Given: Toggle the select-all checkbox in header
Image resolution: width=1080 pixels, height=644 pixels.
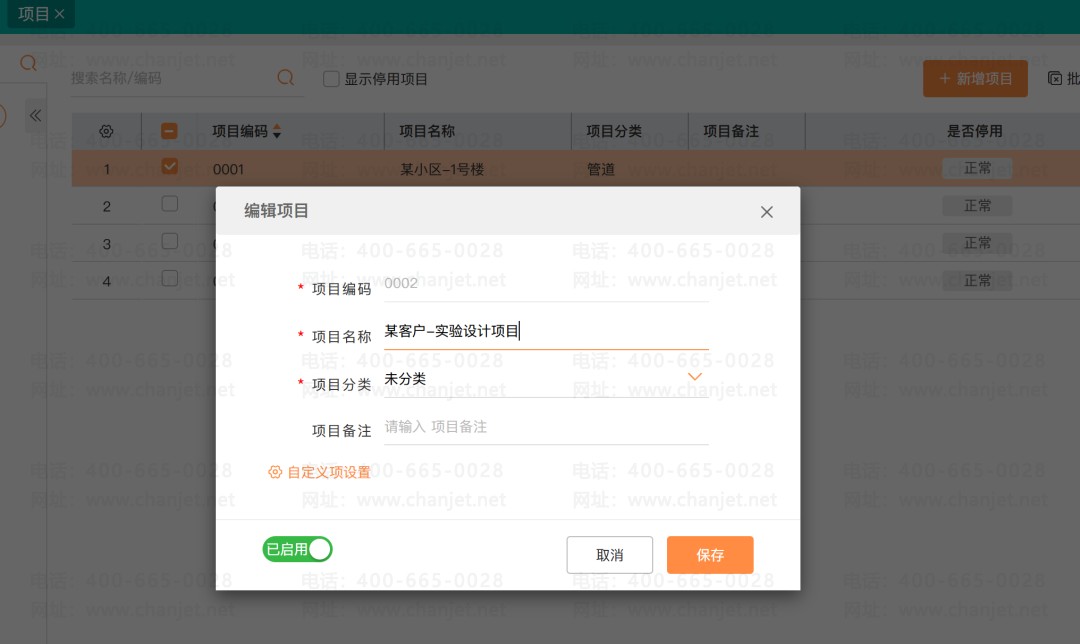Looking at the screenshot, I should coord(169,131).
